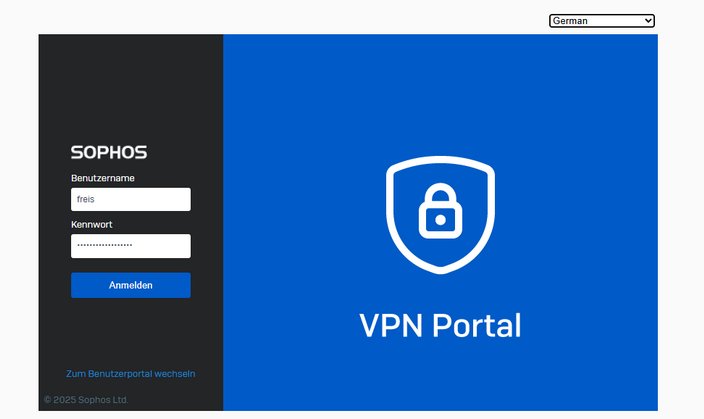The width and height of the screenshot is (704, 419).
Task: Click the Kennwort label
Action: click(x=91, y=225)
